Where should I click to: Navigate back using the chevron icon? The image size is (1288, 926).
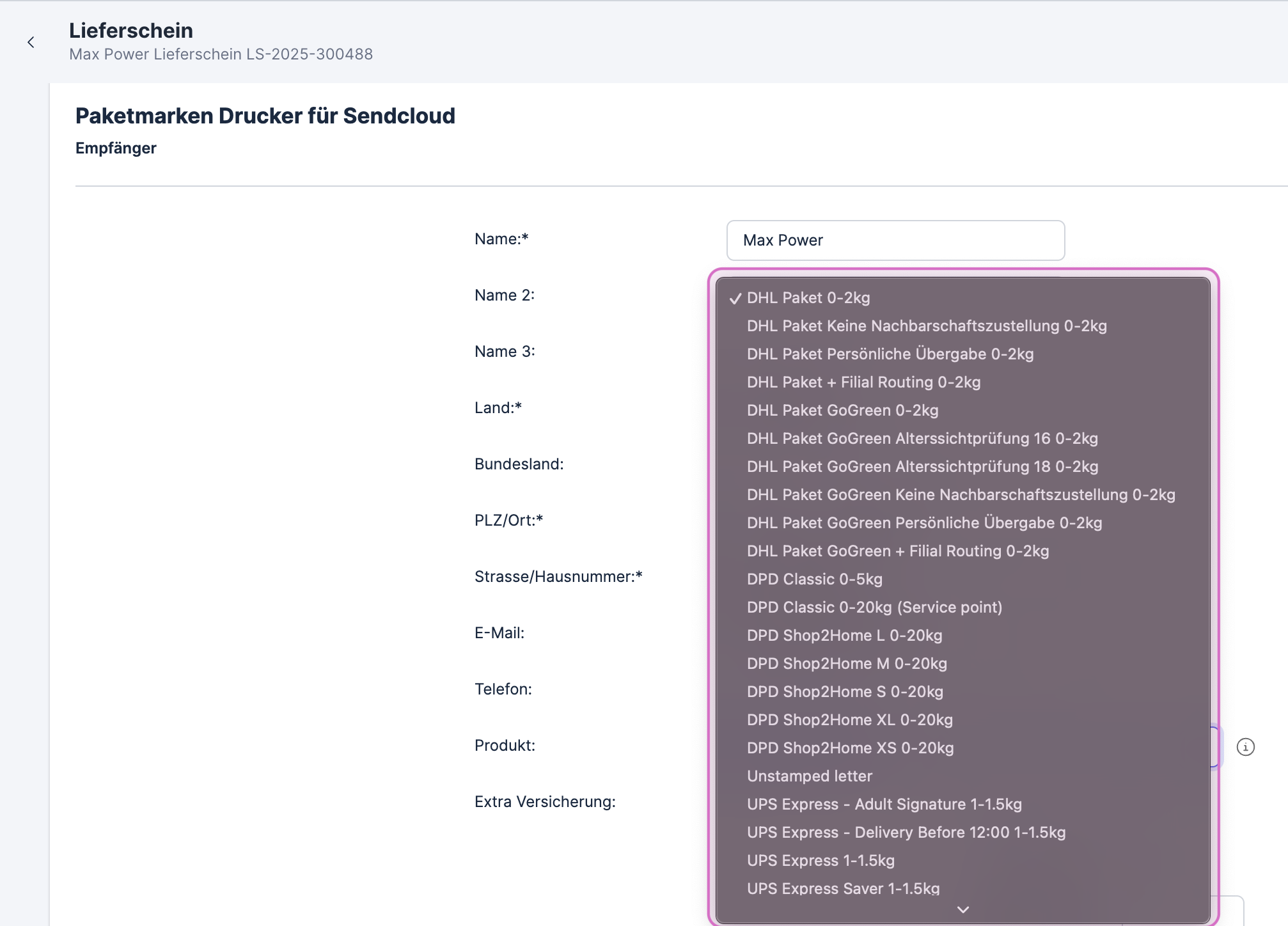31,42
